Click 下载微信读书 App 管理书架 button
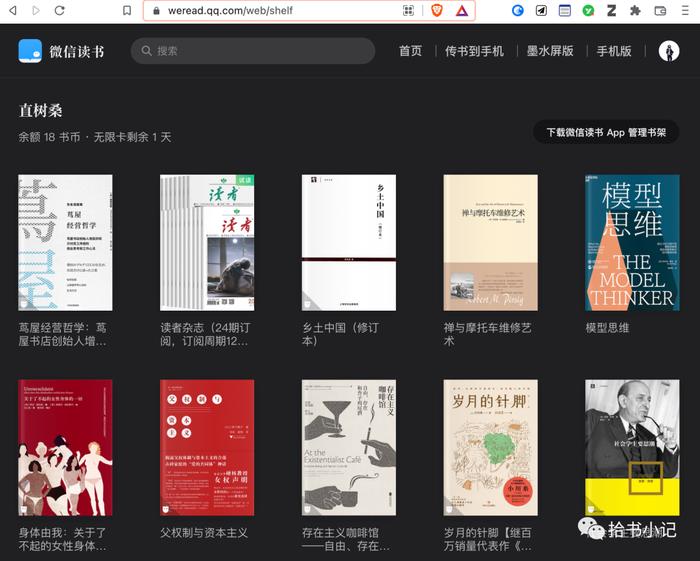 click(x=606, y=133)
